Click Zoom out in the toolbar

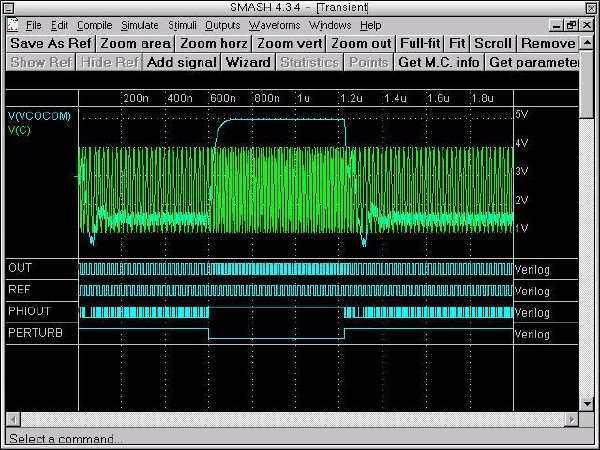point(360,43)
